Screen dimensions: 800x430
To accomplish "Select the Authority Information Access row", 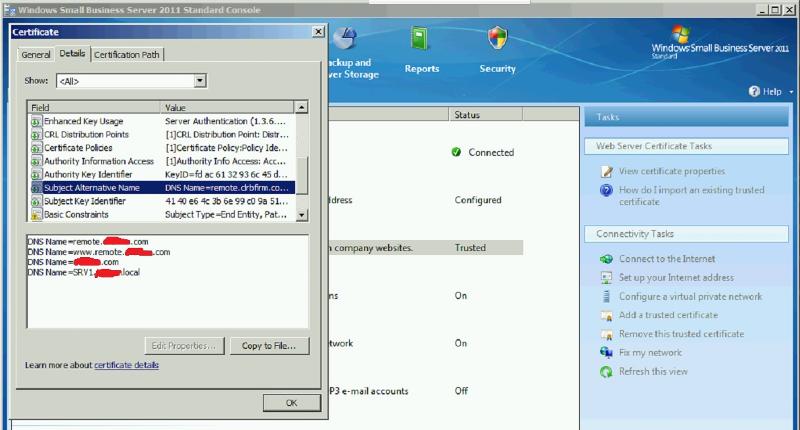I will (162, 161).
